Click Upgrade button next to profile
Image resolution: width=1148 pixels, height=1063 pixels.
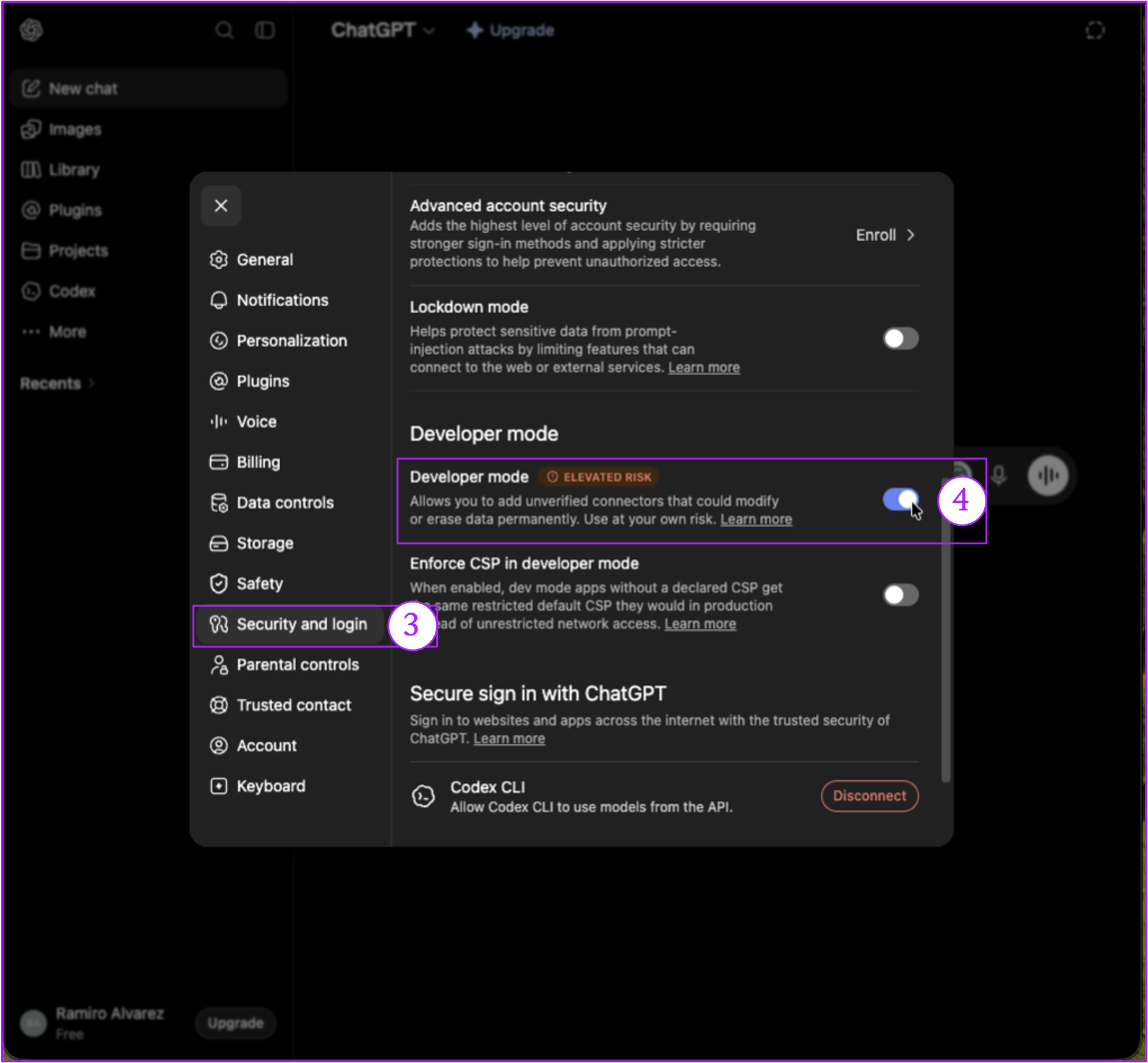point(235,1023)
